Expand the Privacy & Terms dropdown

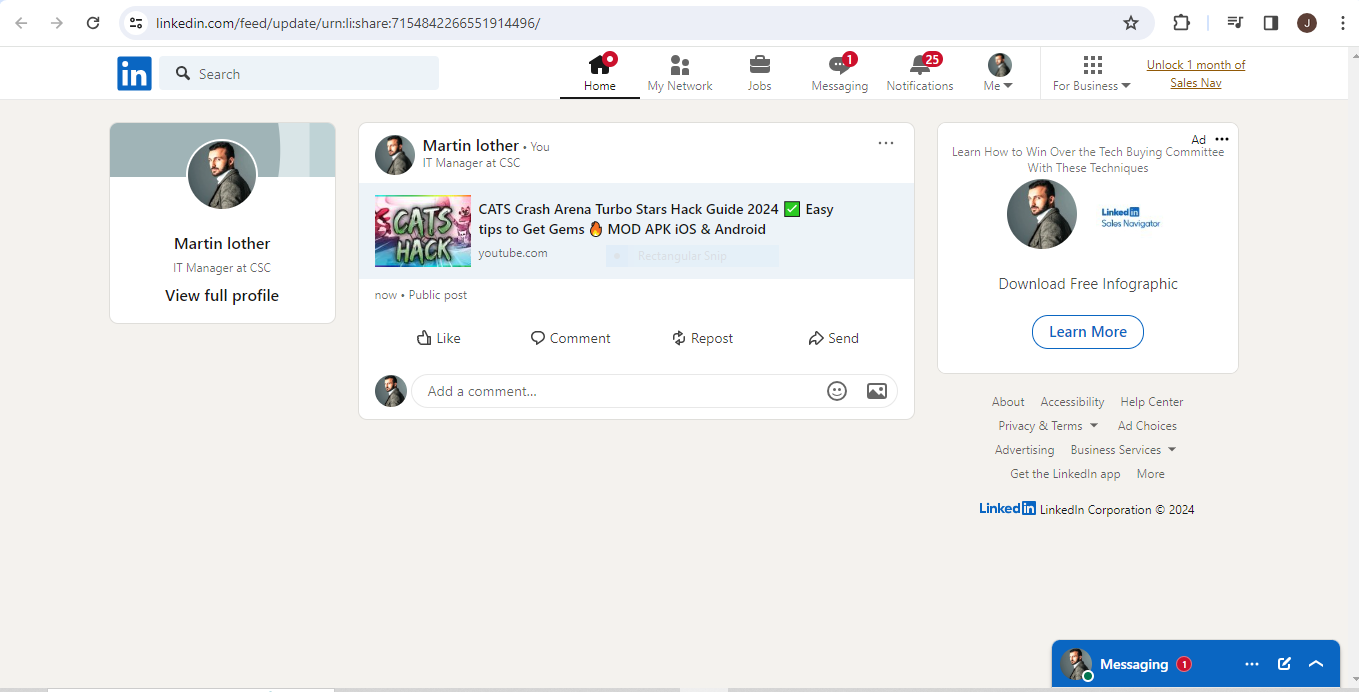pyautogui.click(x=1048, y=426)
